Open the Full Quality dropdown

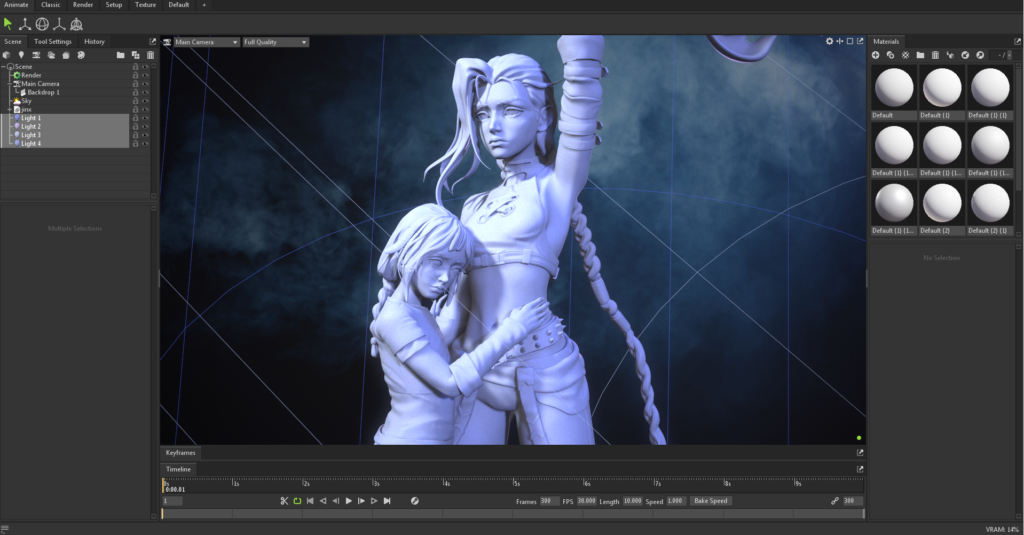click(275, 42)
